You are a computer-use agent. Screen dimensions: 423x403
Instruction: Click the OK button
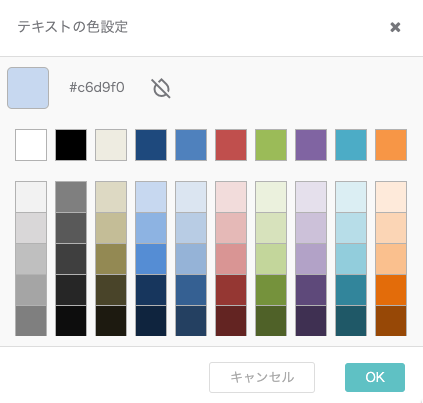(x=375, y=377)
